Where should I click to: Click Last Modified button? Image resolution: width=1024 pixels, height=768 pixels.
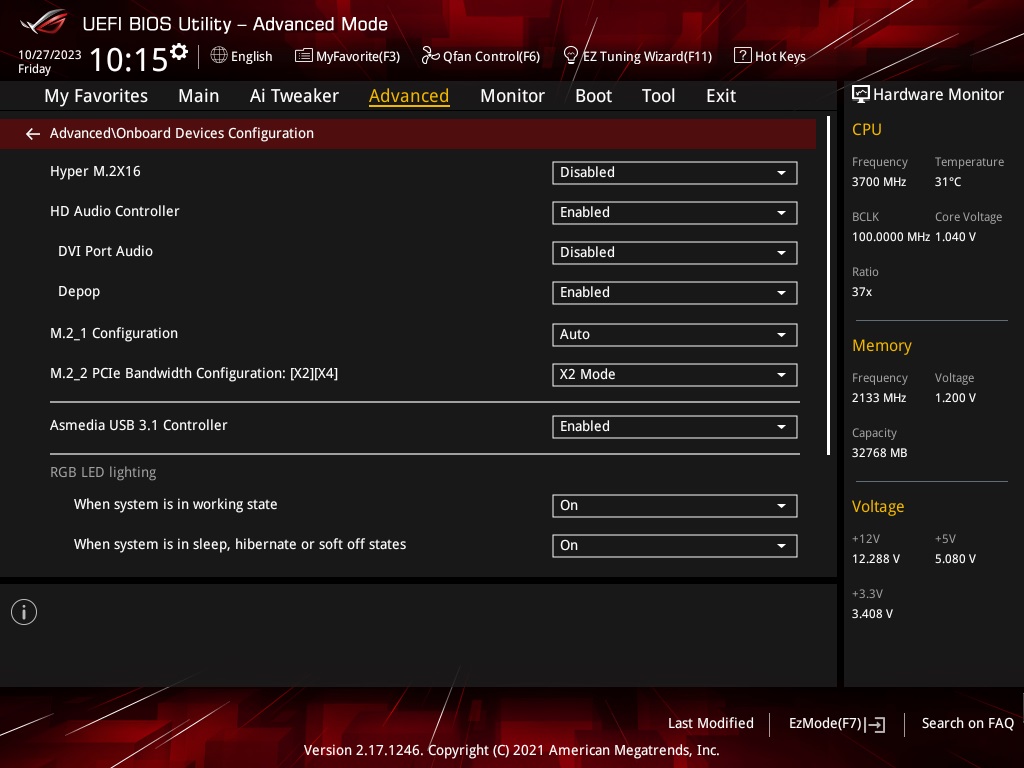(711, 723)
